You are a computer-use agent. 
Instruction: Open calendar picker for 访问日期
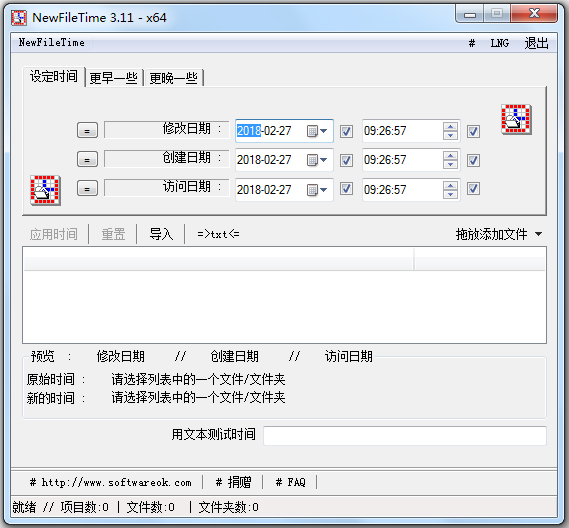coord(317,189)
